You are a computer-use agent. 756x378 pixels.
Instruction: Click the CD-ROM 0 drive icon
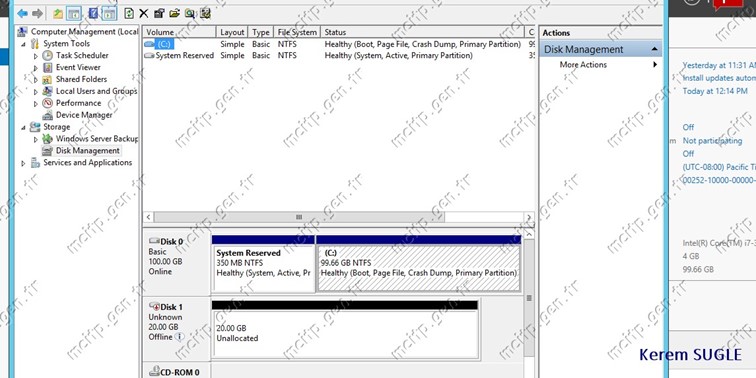(x=154, y=371)
